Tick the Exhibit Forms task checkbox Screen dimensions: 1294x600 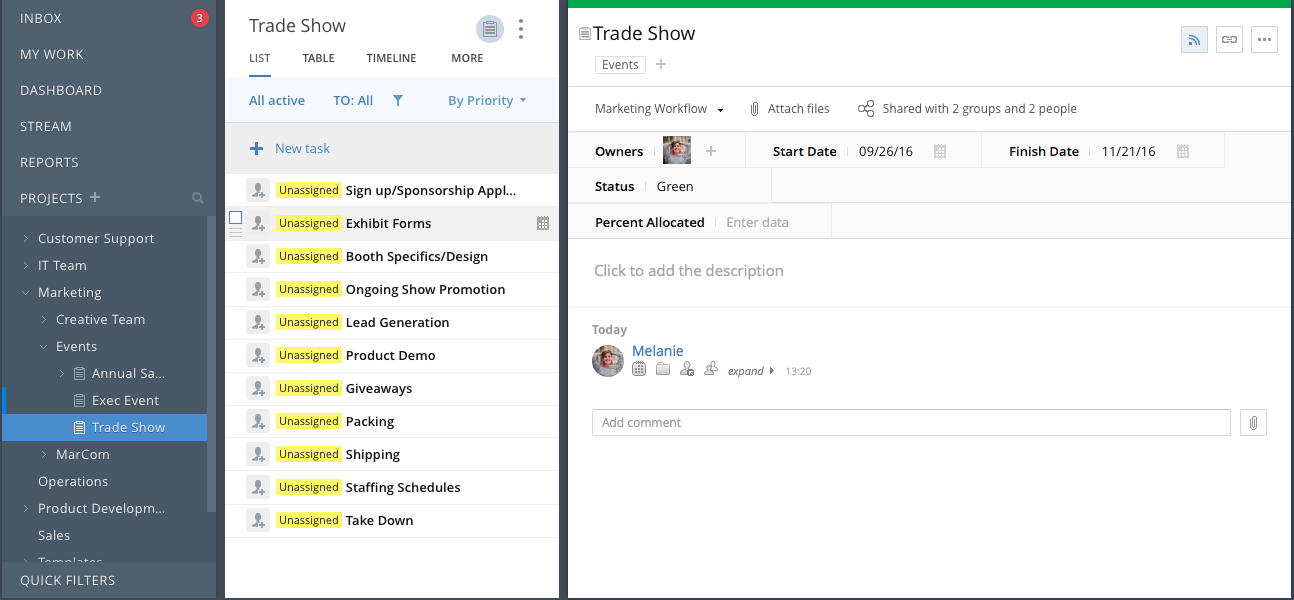coord(236,217)
